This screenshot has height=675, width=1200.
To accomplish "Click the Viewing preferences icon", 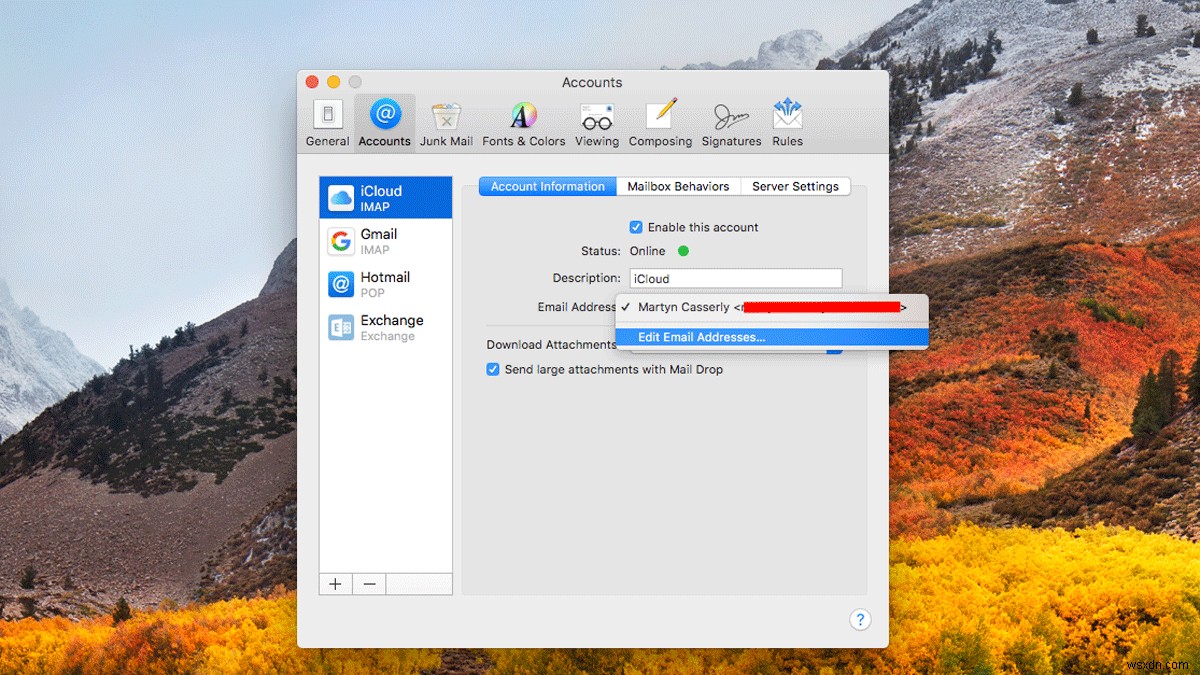I will [x=596, y=120].
